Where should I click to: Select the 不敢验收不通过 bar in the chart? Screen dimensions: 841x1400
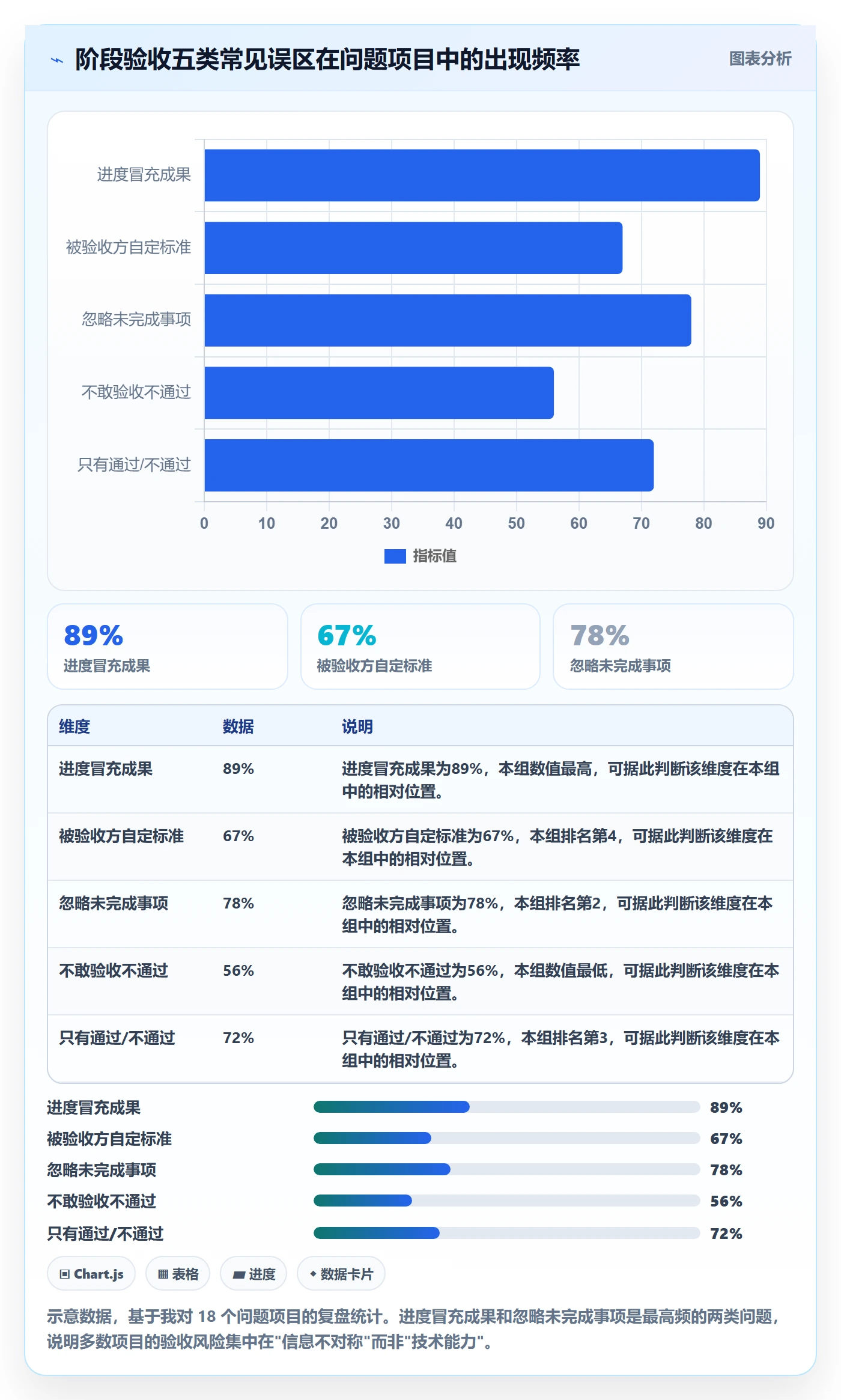click(379, 393)
